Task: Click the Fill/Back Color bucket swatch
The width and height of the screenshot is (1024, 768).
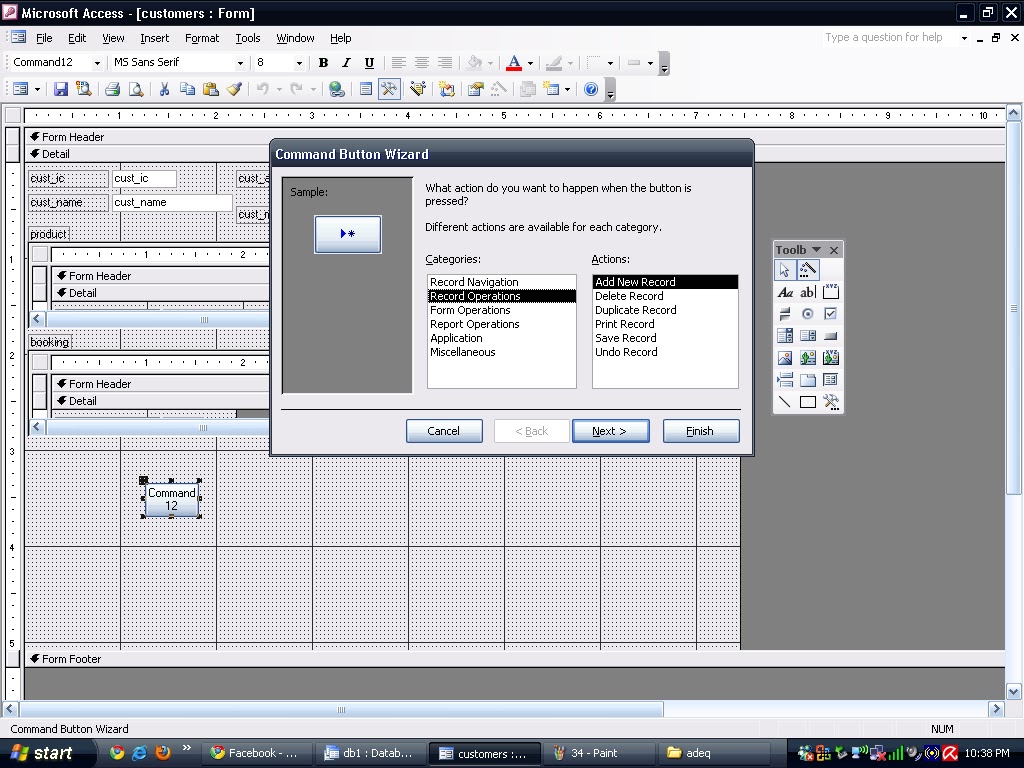Action: point(474,63)
